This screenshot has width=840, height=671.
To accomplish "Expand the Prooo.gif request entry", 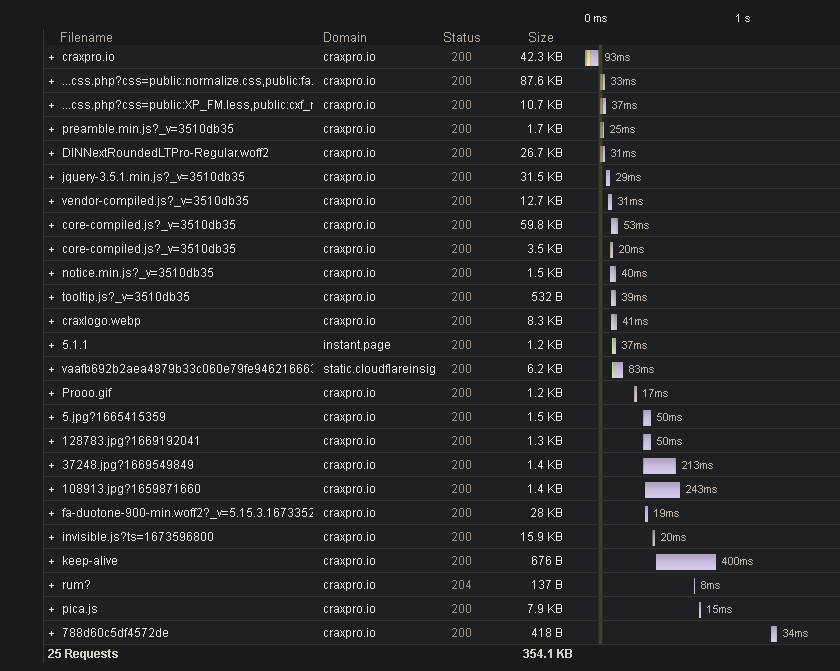I will pyautogui.click(x=51, y=393).
